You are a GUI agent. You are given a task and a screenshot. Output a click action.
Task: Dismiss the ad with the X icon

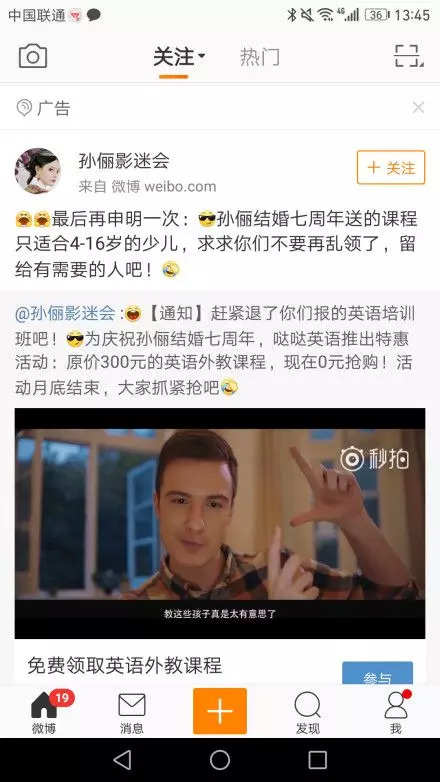(418, 107)
